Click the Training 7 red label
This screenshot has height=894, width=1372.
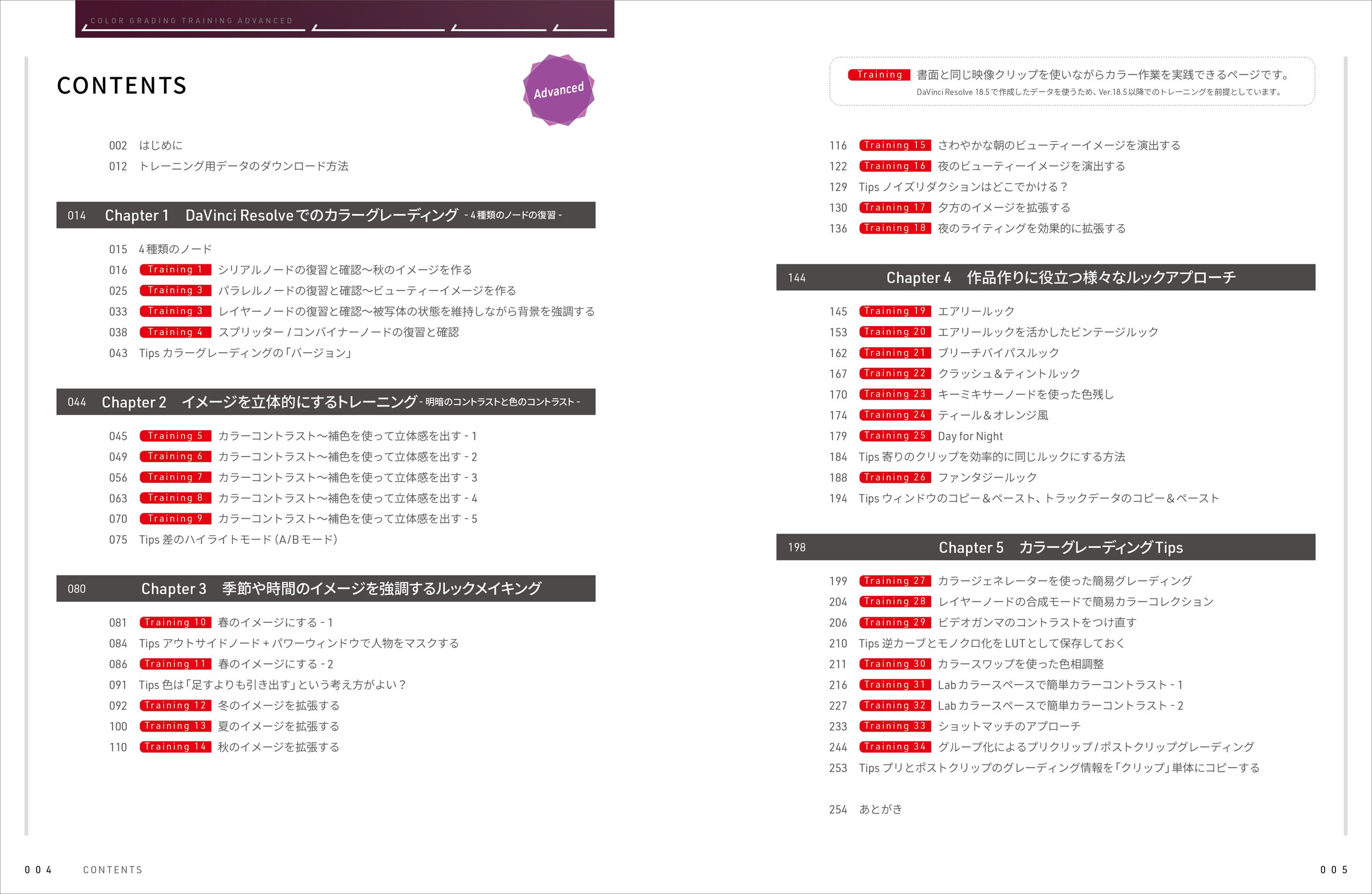[x=176, y=477]
